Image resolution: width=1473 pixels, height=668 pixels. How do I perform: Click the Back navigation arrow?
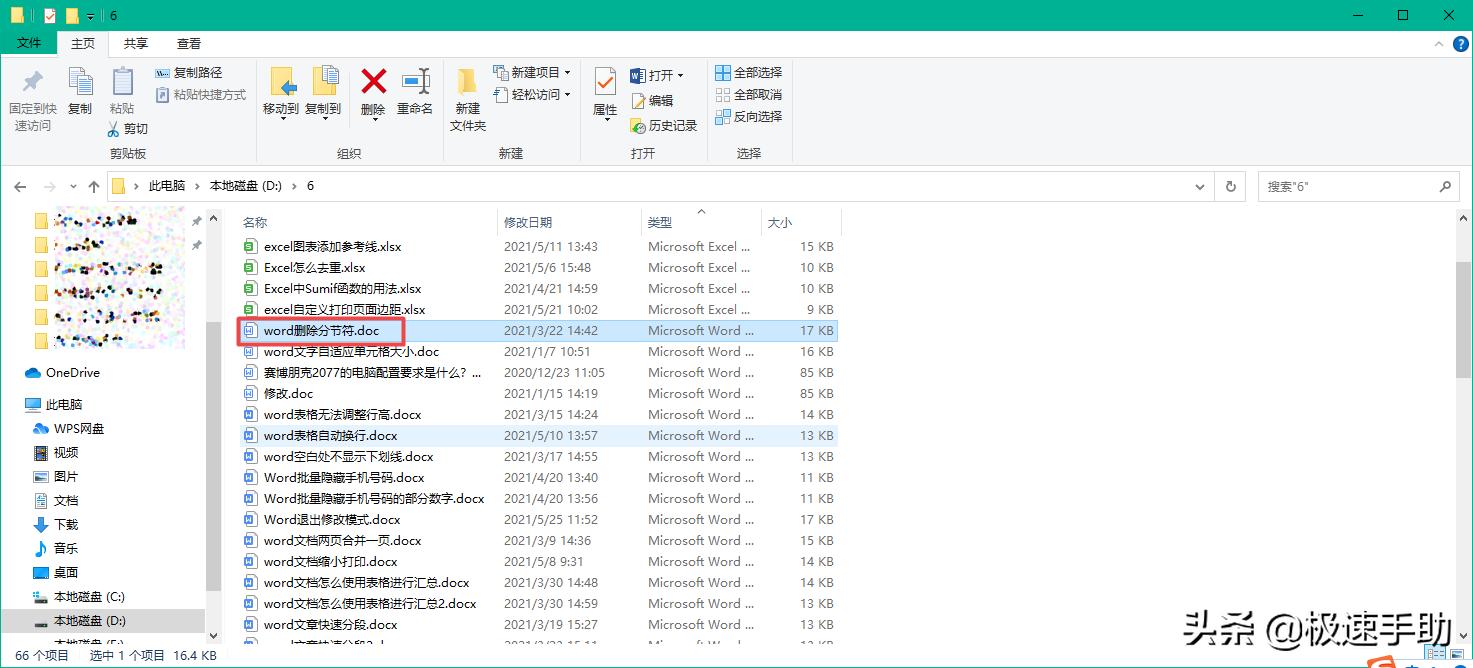pos(20,186)
